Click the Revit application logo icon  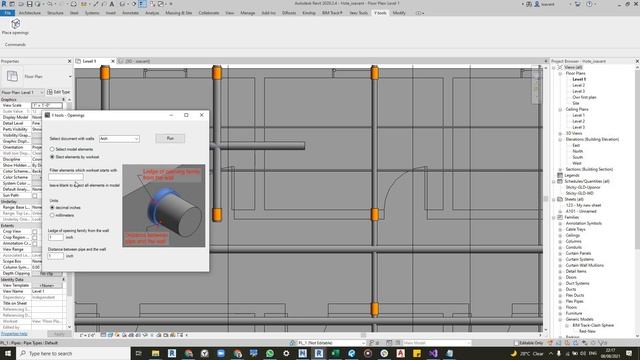(x=4, y=4)
